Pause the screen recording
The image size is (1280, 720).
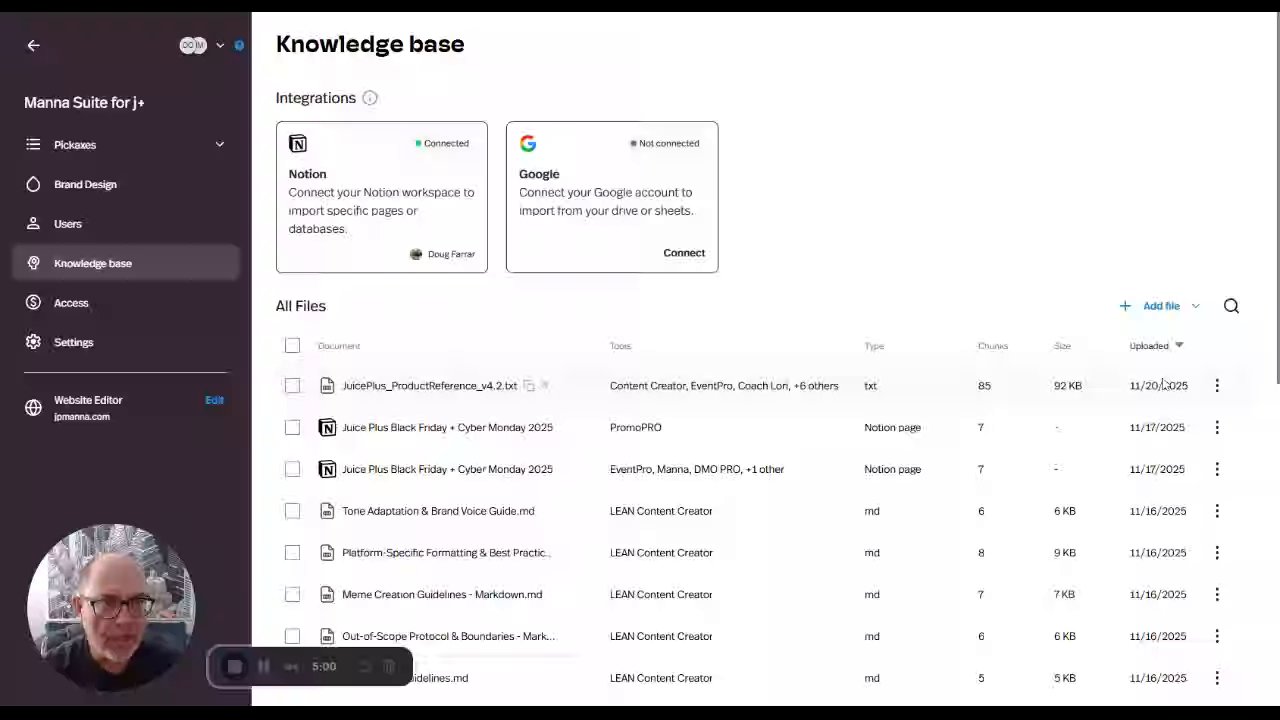263,667
